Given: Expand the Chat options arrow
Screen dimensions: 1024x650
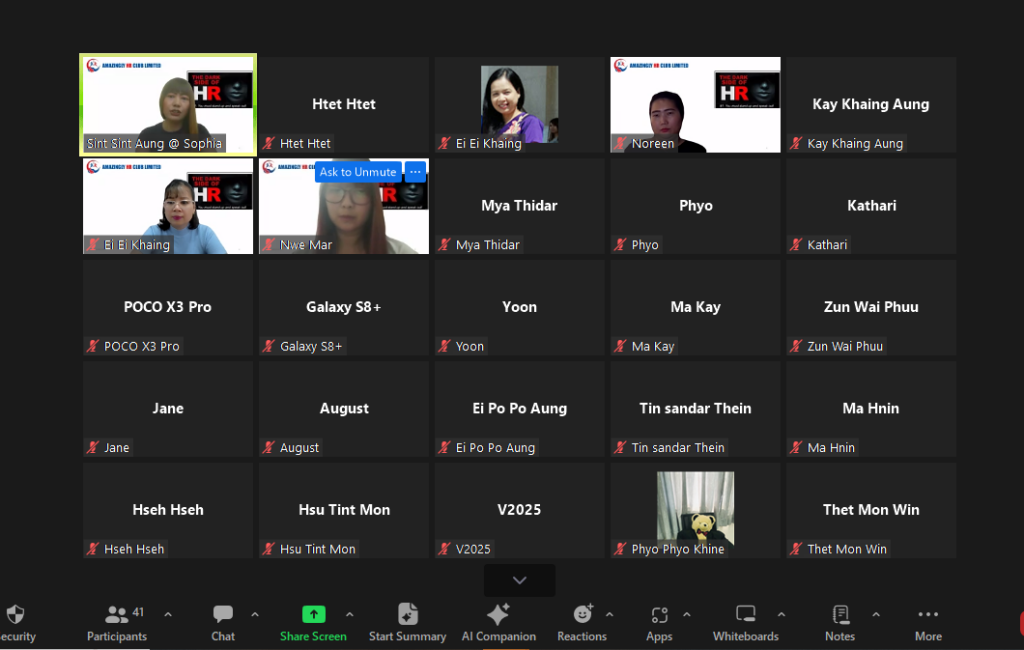Looking at the screenshot, I should (x=255, y=614).
